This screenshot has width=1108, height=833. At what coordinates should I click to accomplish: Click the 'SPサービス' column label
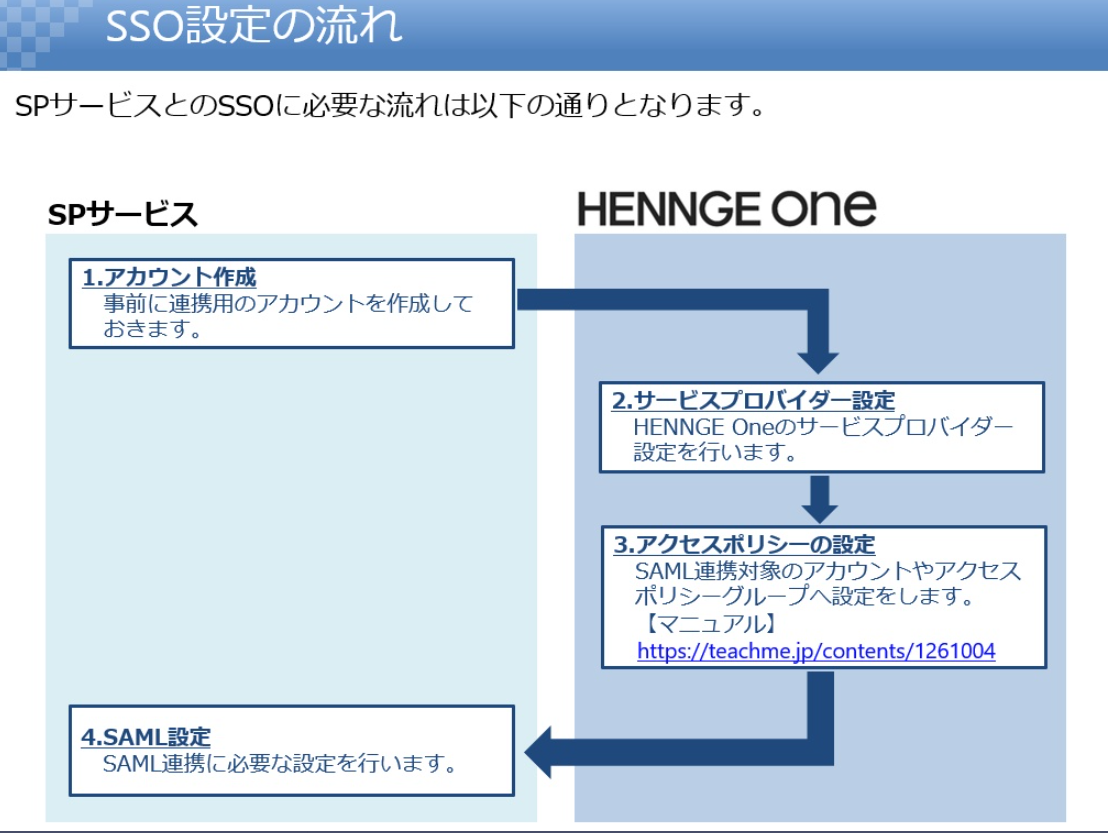(122, 214)
